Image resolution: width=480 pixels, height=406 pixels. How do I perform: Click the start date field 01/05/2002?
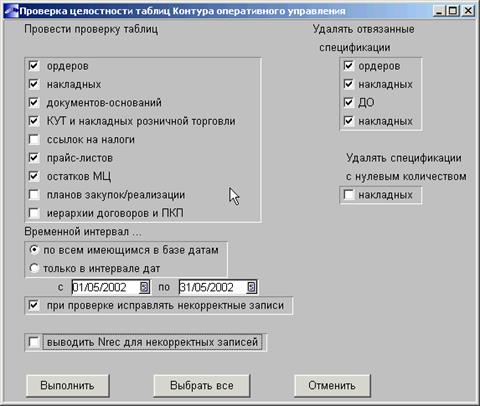tap(105, 287)
